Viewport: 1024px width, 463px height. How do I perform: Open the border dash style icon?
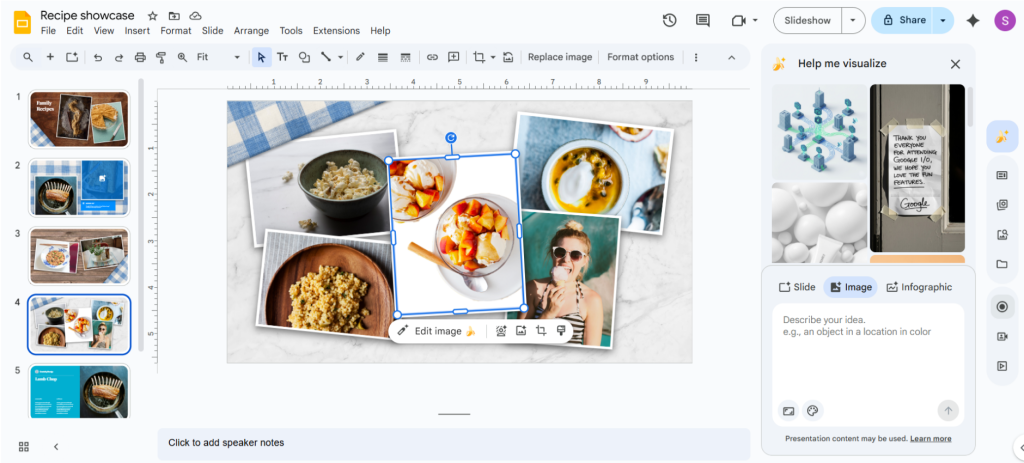405,57
